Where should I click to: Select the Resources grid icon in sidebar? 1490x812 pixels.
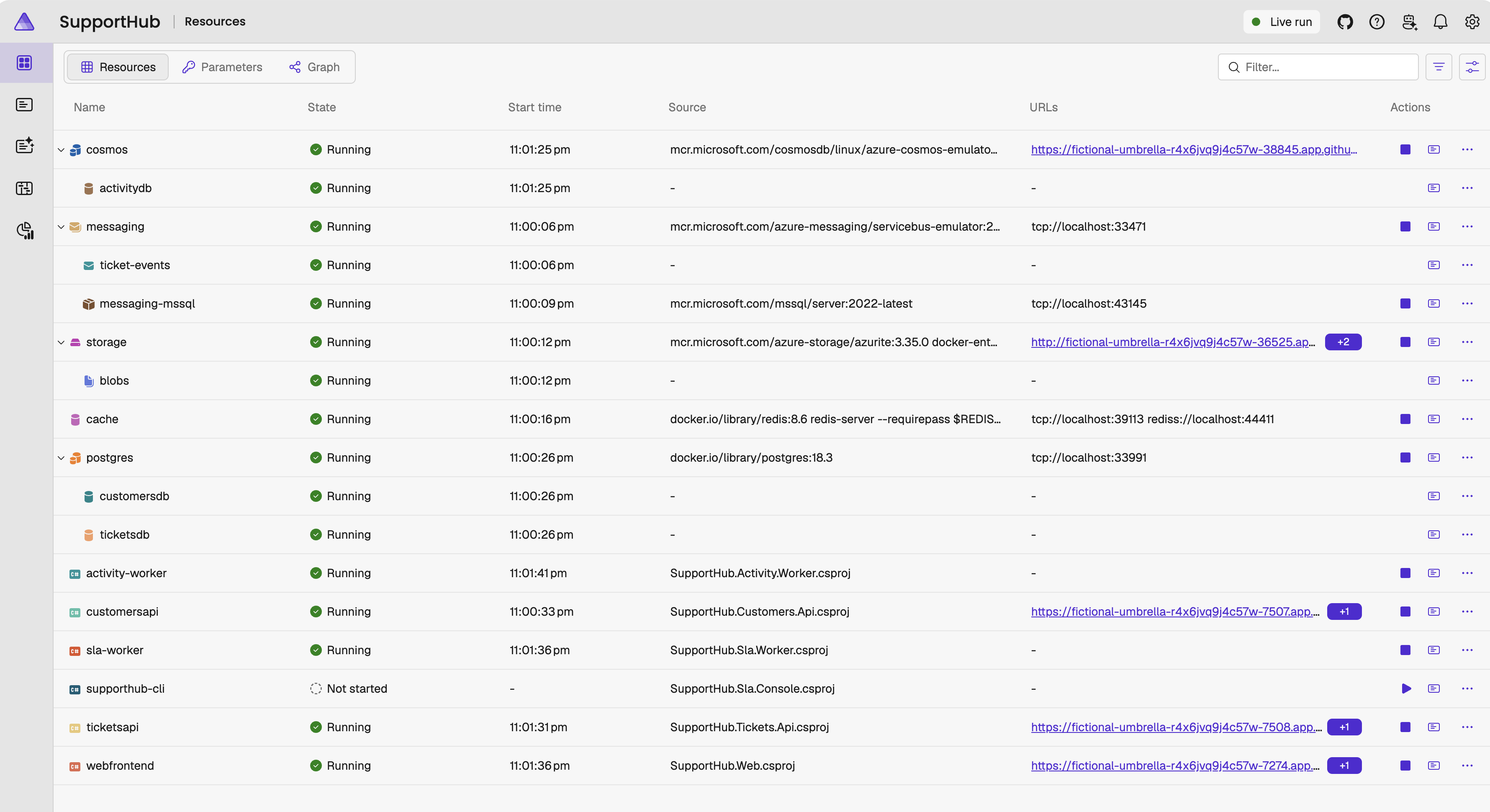24,62
